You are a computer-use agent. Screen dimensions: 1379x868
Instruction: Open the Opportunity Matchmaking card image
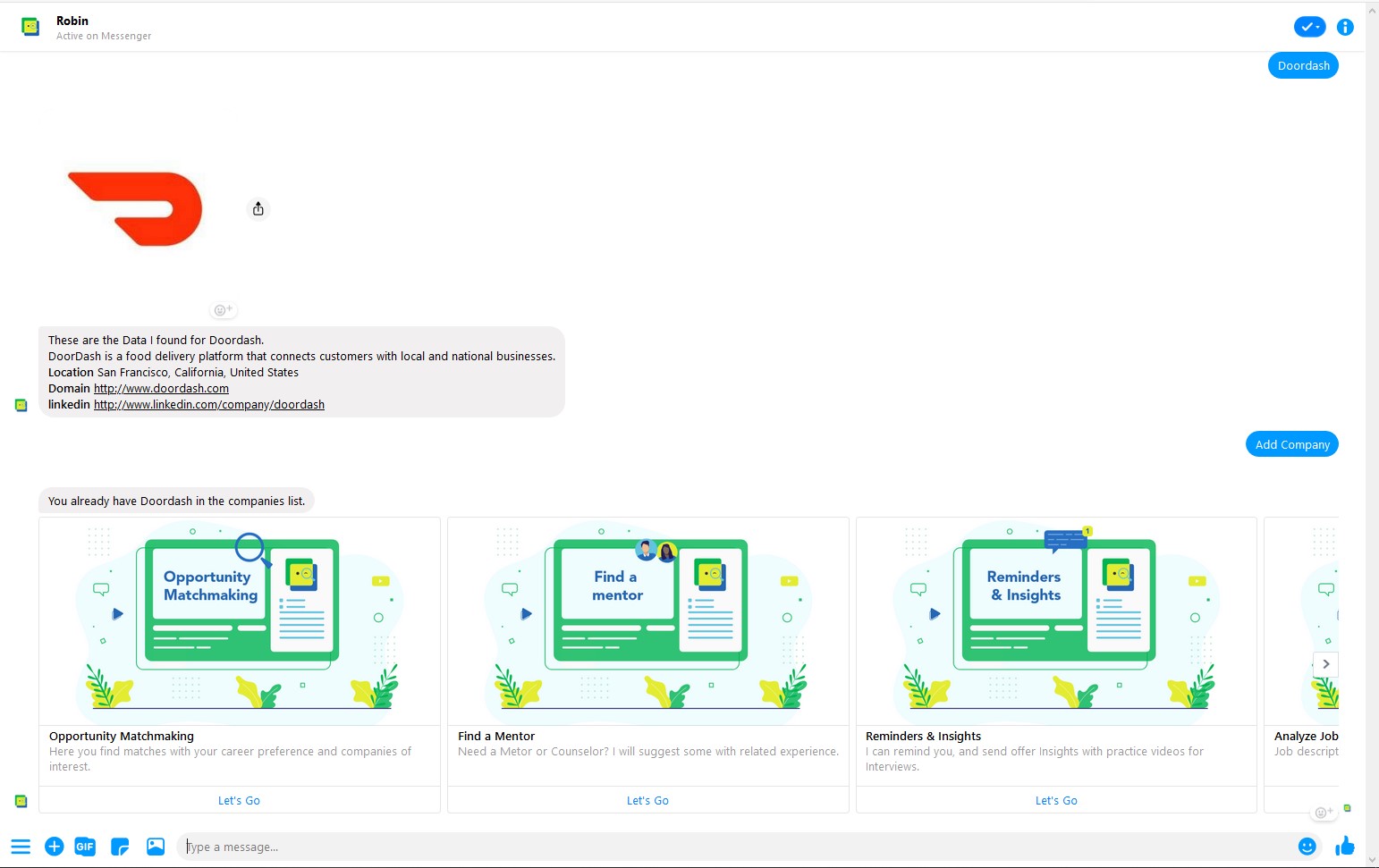(x=240, y=621)
